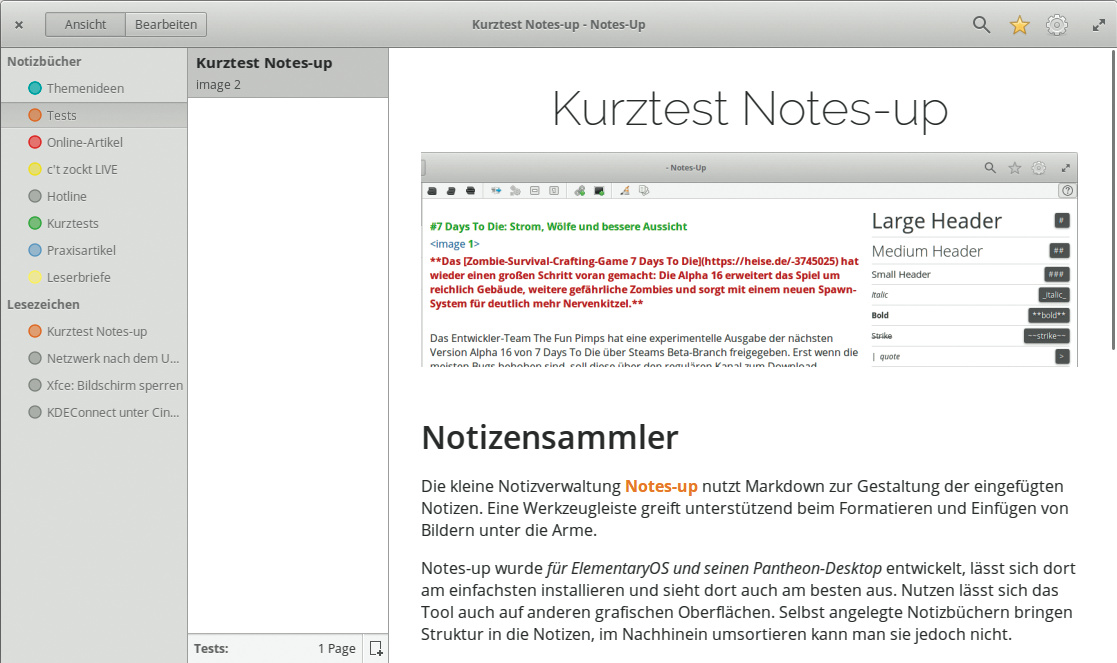Open the Praxisartikel notebook

(x=81, y=250)
